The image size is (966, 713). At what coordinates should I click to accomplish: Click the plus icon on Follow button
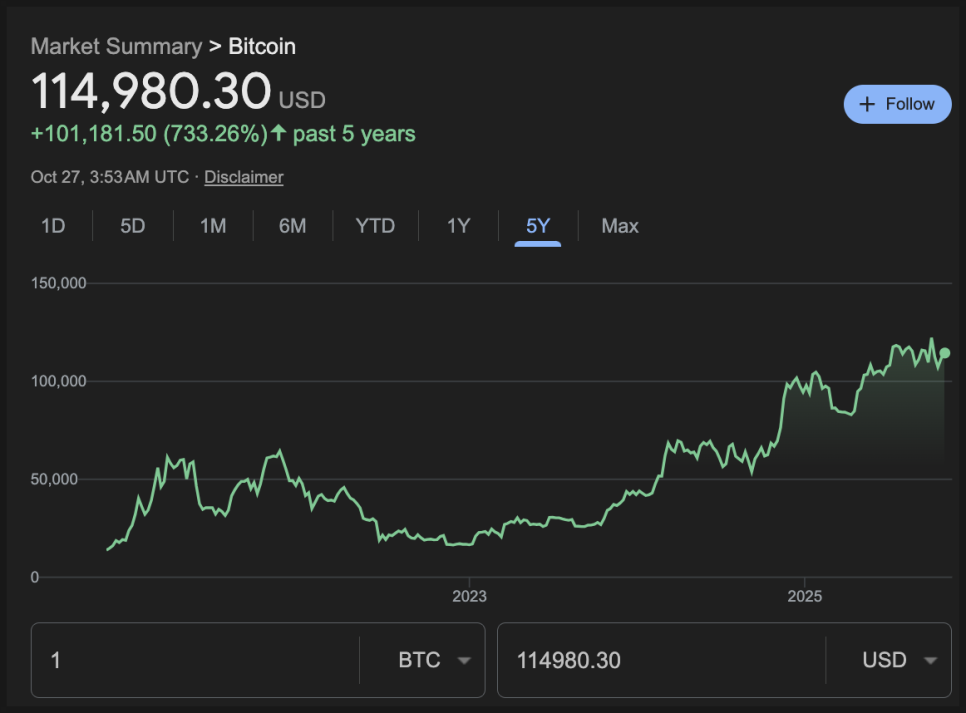click(x=867, y=104)
